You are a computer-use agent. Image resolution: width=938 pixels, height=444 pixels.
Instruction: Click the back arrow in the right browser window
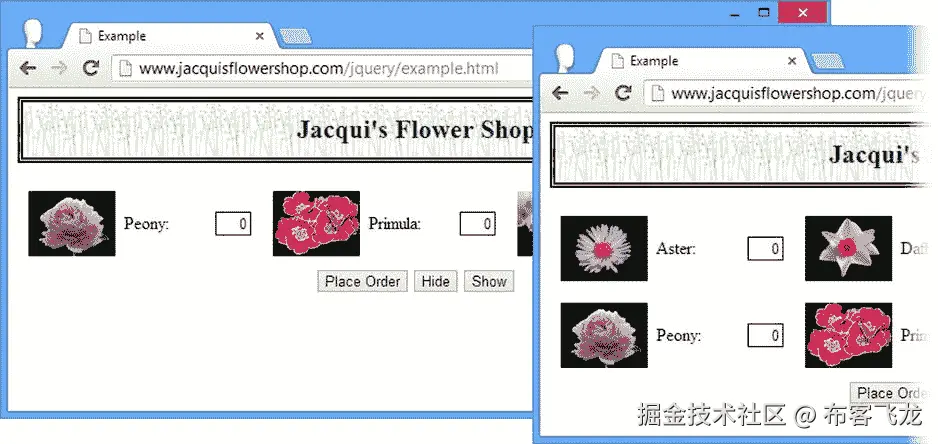[x=560, y=93]
